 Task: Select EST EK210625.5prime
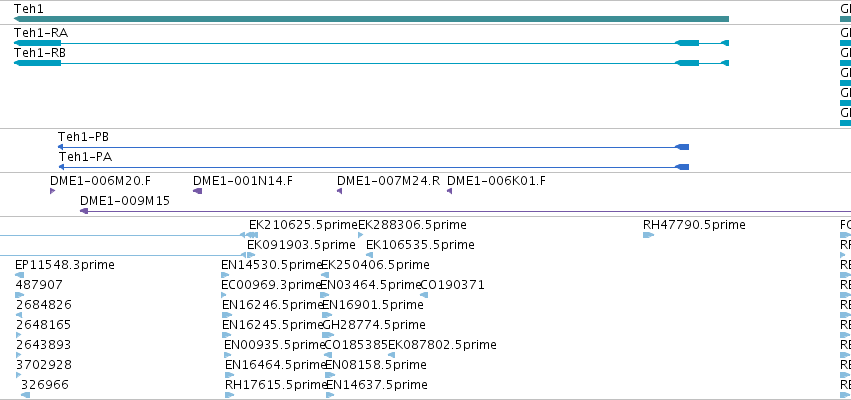click(303, 225)
